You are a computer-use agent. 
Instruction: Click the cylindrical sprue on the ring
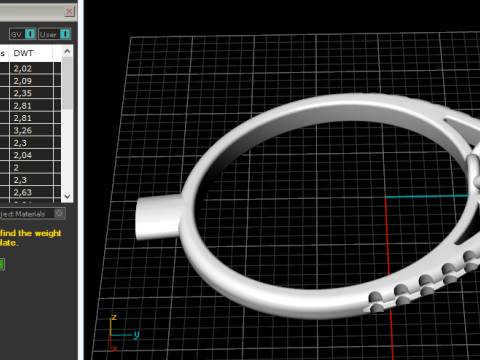click(158, 217)
